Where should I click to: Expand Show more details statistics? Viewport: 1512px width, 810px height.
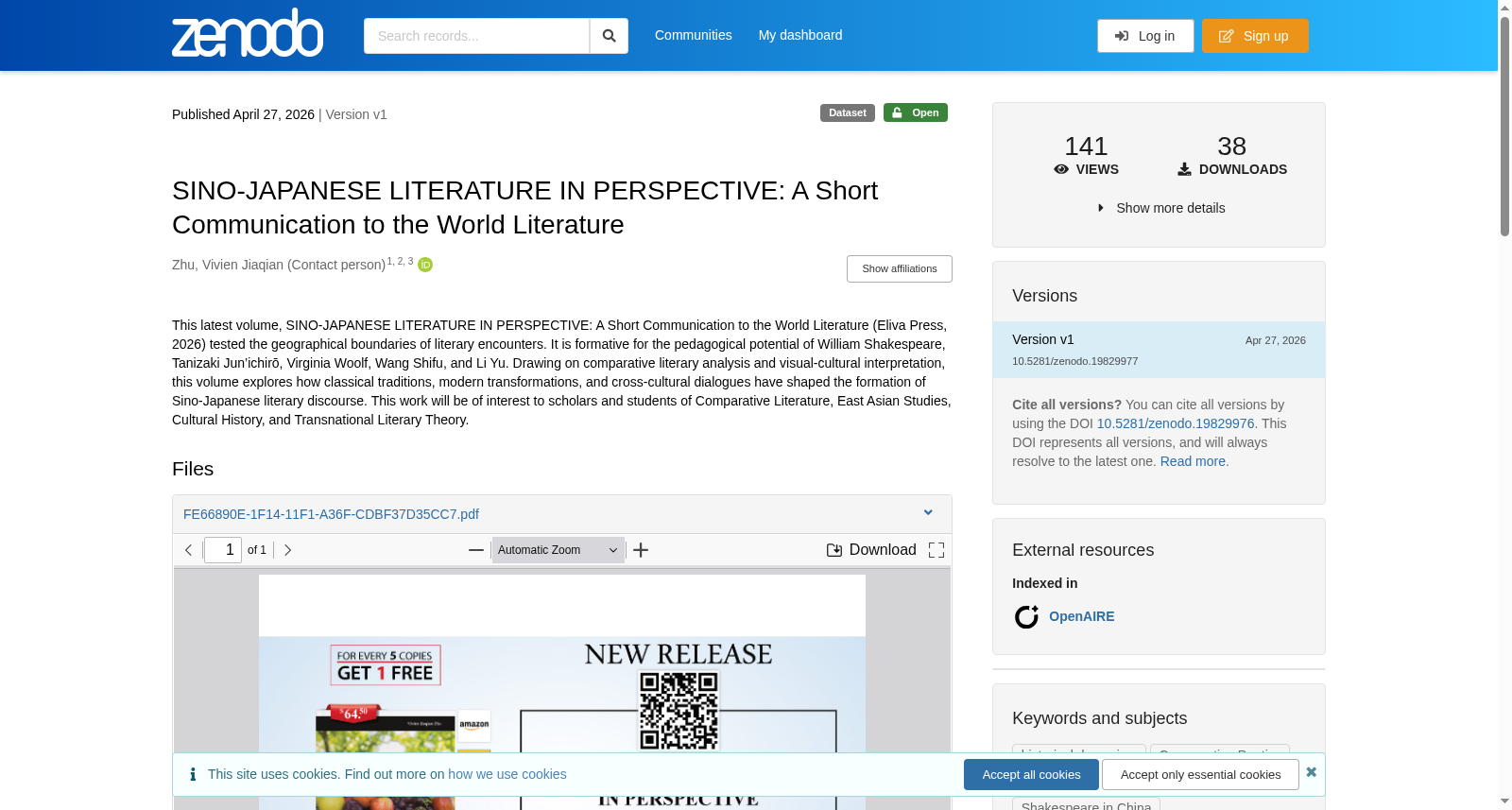(1160, 208)
